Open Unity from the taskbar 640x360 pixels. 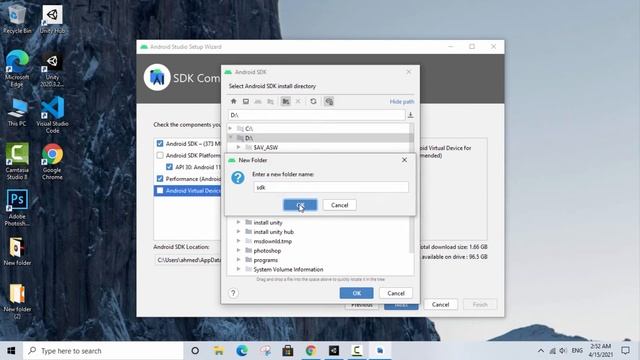tap(334, 351)
